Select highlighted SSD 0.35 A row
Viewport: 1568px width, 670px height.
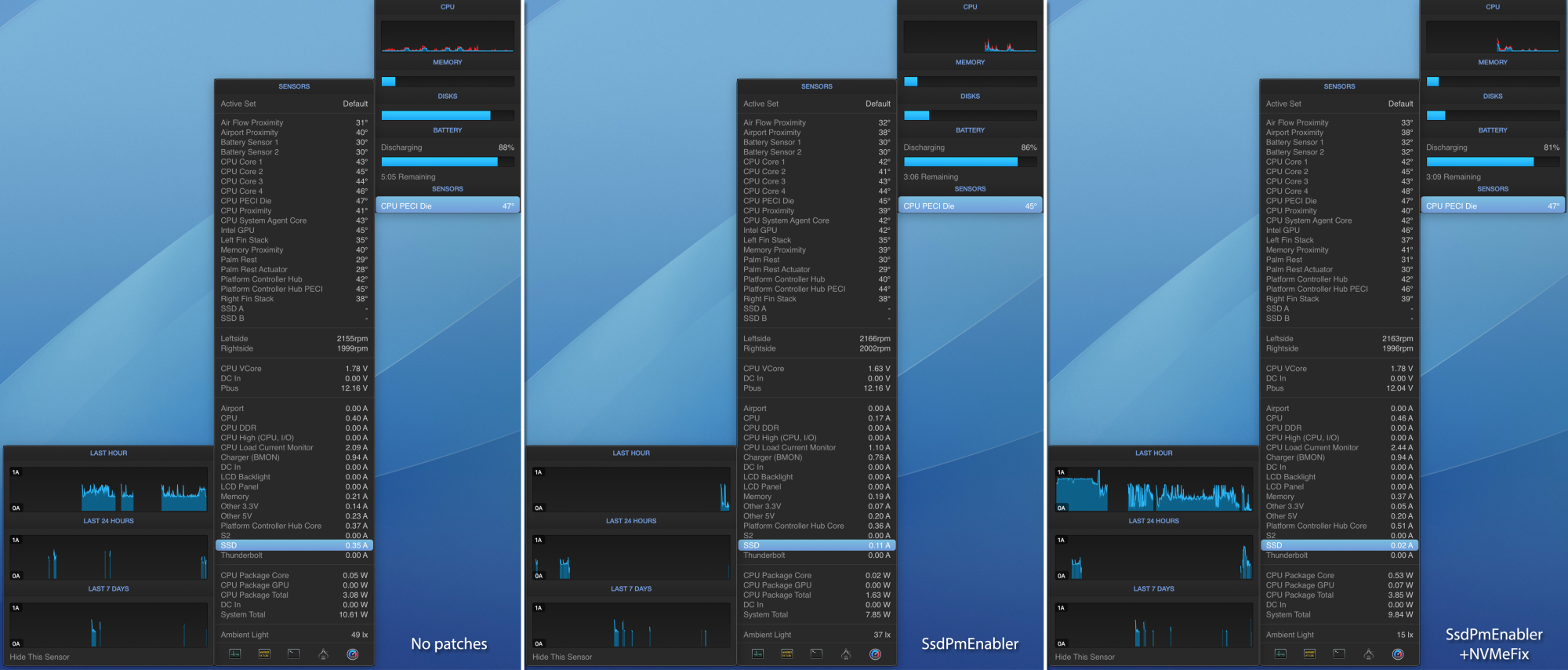294,545
